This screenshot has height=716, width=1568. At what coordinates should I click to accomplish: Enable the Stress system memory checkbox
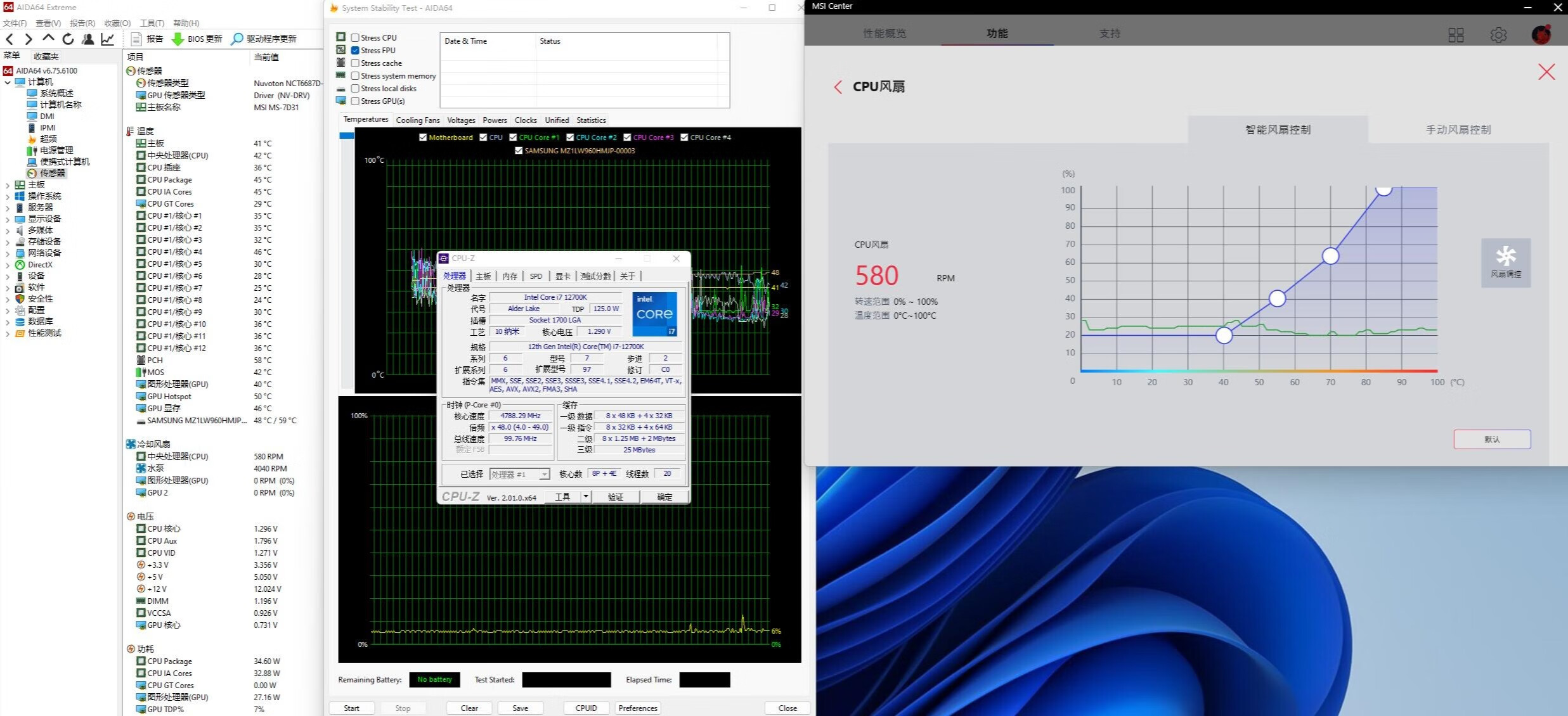click(355, 76)
